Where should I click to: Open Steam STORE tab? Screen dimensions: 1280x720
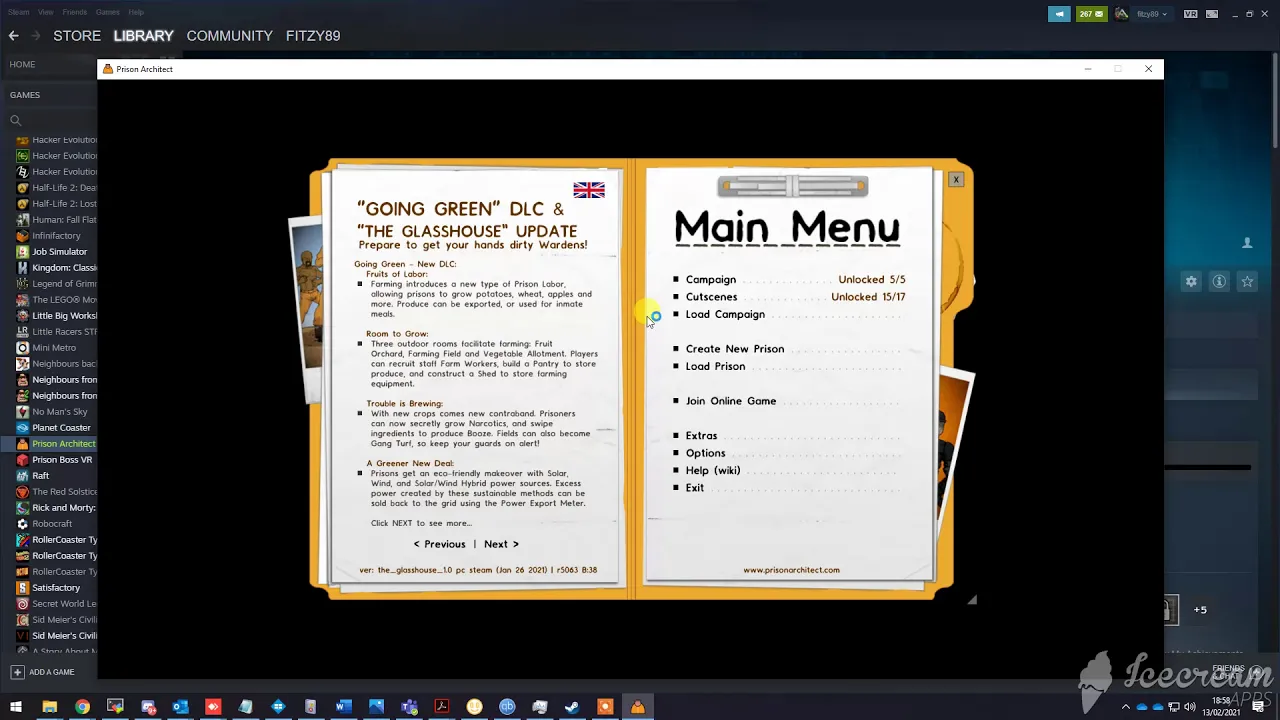point(77,35)
